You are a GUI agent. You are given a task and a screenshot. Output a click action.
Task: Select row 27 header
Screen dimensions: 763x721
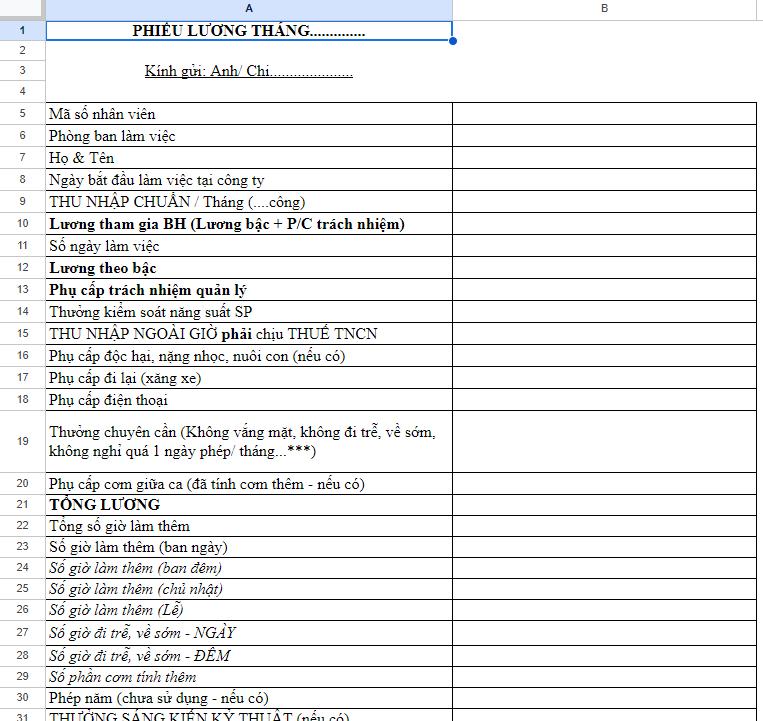click(x=22, y=632)
